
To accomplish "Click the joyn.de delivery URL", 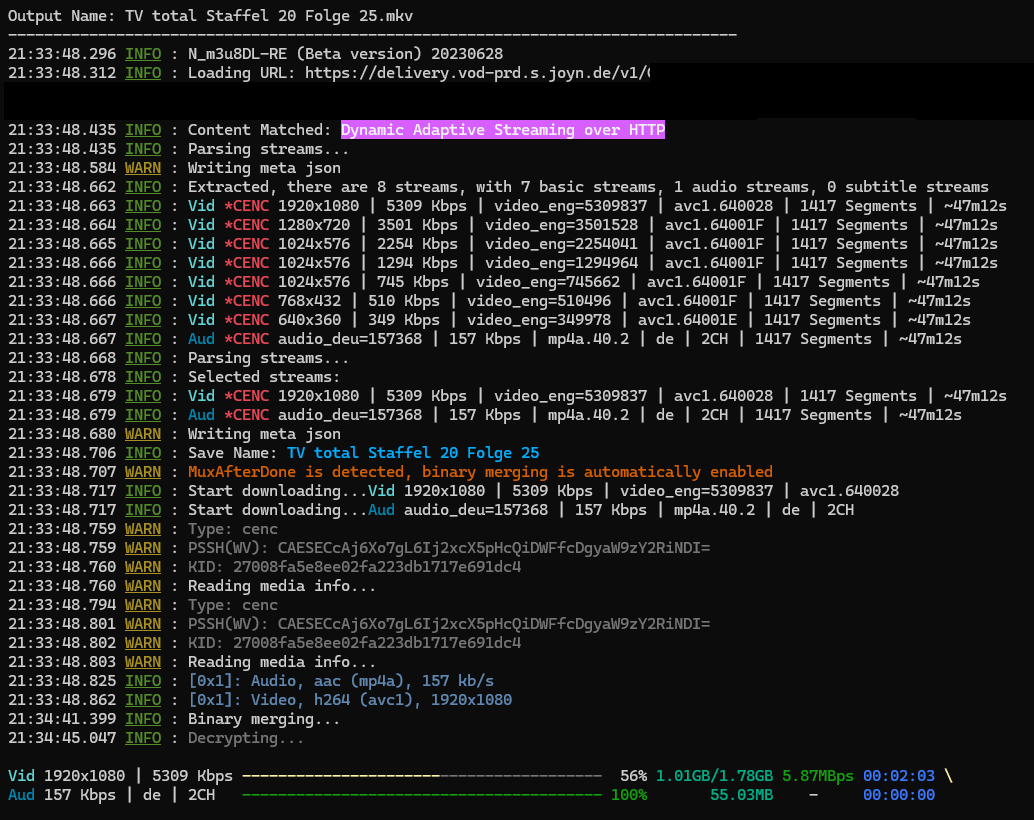I will (x=477, y=73).
